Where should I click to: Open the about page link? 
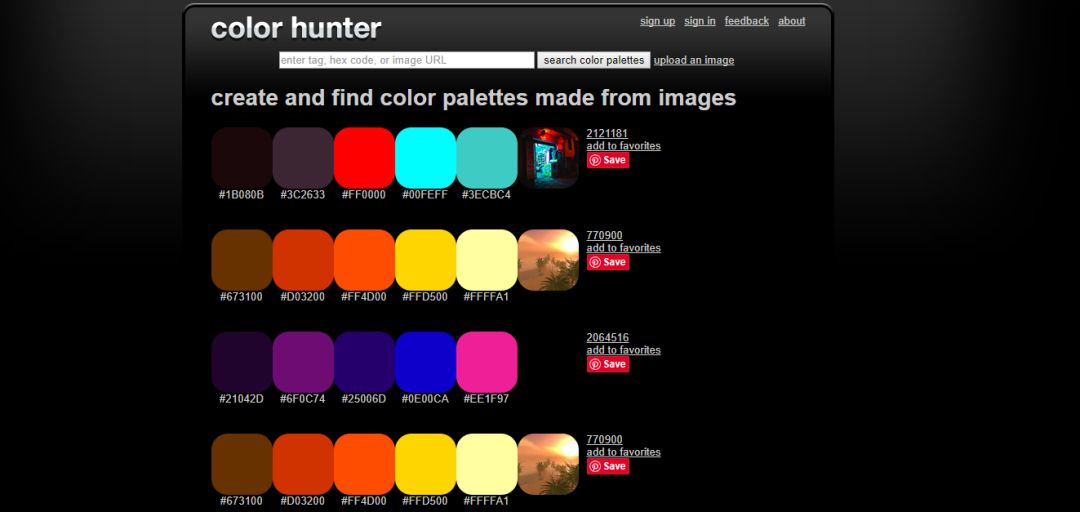coord(791,21)
